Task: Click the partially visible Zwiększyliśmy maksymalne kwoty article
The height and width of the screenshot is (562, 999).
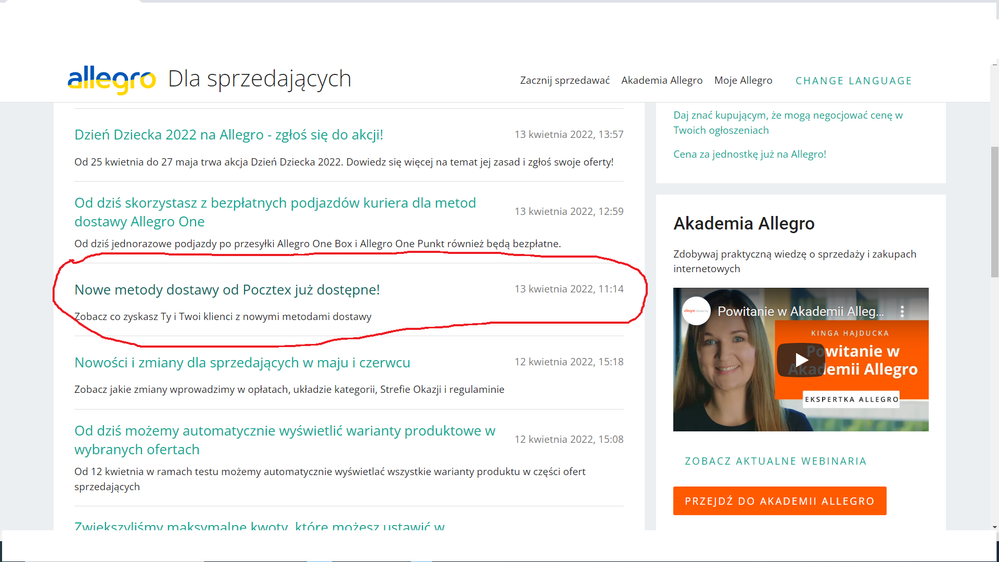Action: 259,526
